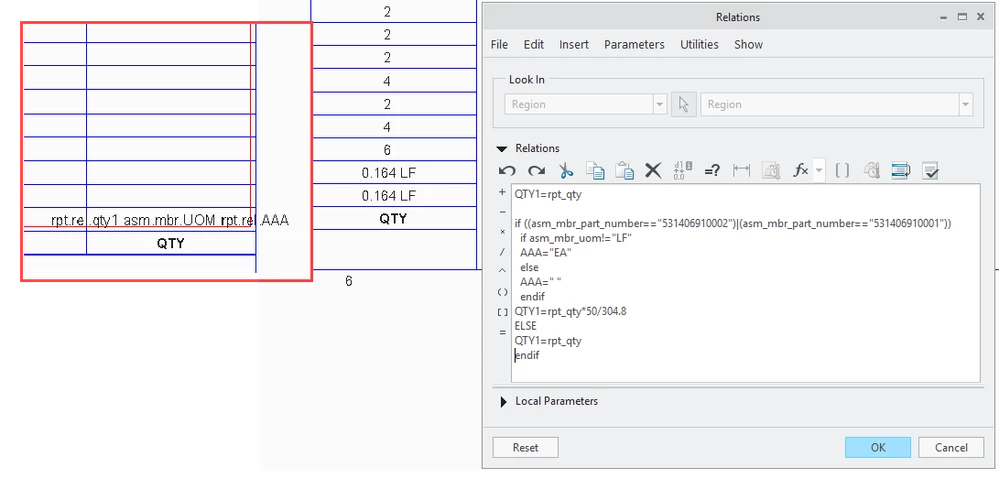Select the QTY label in zoomed inset
Image resolution: width=999 pixels, height=479 pixels.
click(x=171, y=243)
